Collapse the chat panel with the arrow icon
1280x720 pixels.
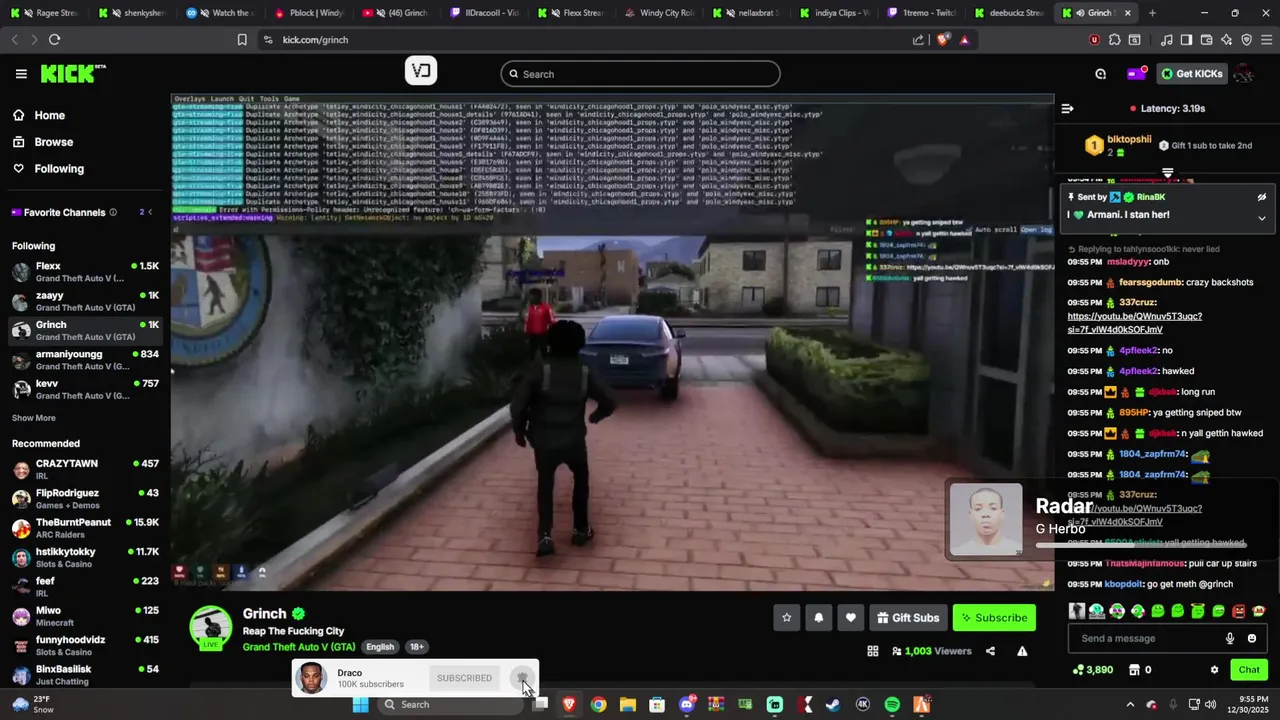[x=1067, y=108]
